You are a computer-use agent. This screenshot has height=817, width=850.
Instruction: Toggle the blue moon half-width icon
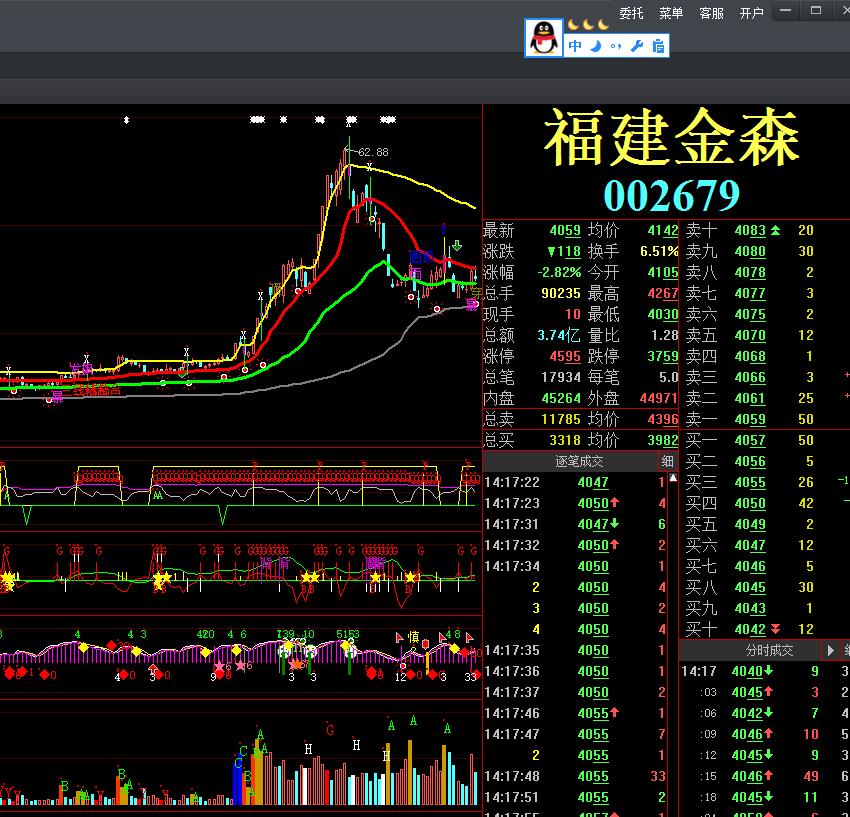pos(596,46)
